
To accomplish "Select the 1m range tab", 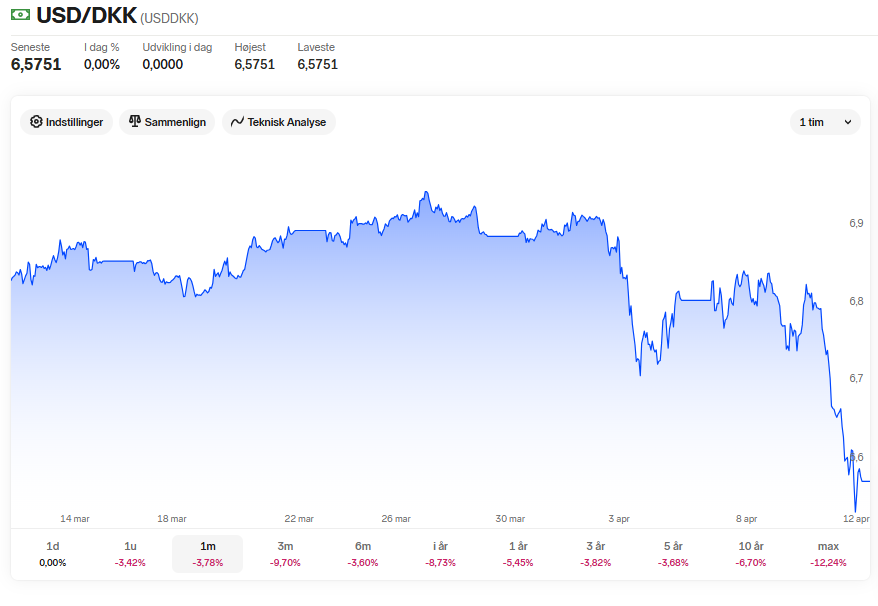I will pyautogui.click(x=208, y=554).
